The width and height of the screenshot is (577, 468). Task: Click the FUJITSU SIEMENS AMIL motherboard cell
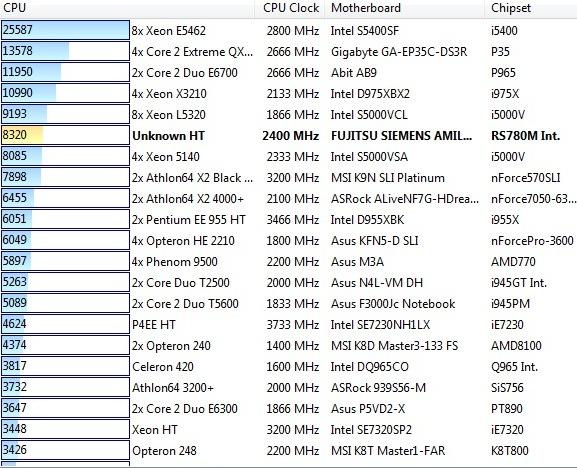[x=401, y=136]
